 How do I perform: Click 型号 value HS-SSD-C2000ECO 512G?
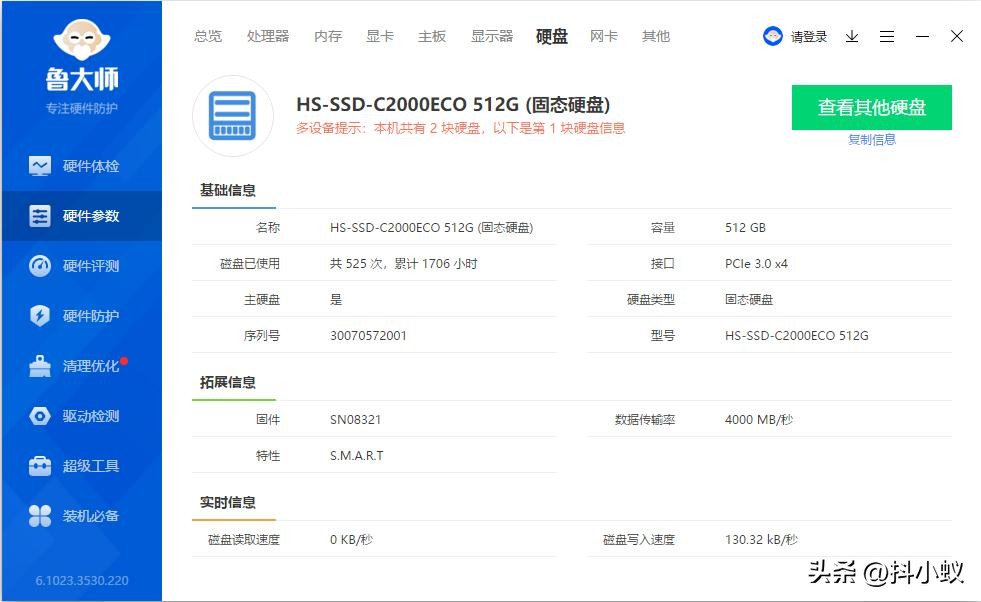coord(796,335)
